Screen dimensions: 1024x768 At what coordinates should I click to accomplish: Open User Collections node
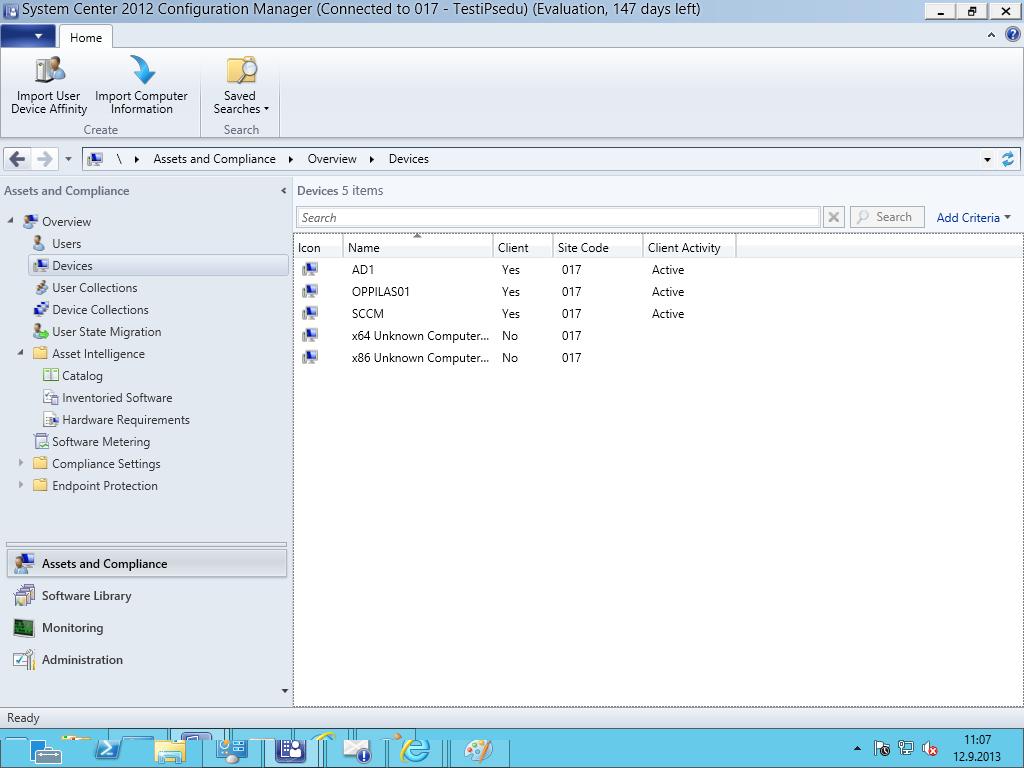pyautogui.click(x=95, y=288)
